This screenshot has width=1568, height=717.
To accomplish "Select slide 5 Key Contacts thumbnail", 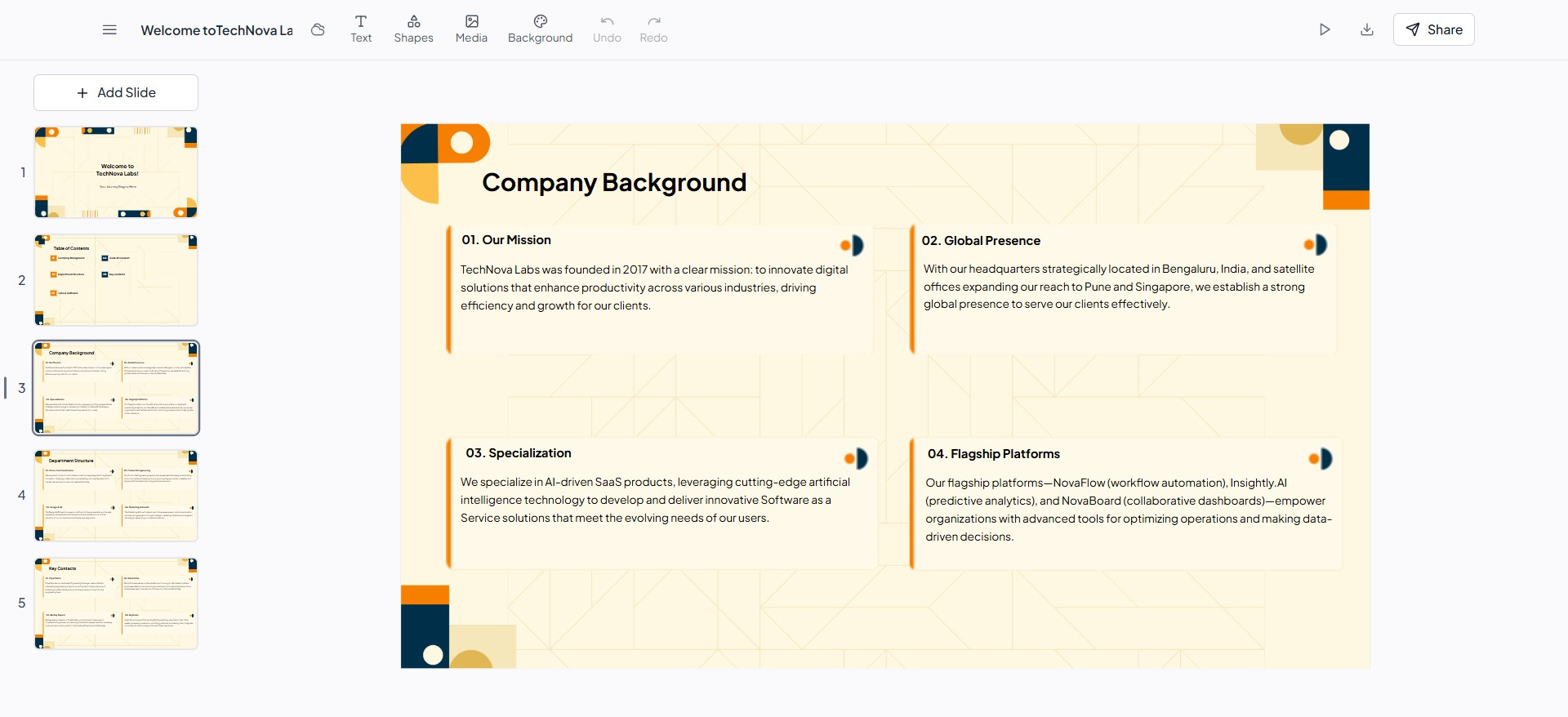I will [x=116, y=603].
